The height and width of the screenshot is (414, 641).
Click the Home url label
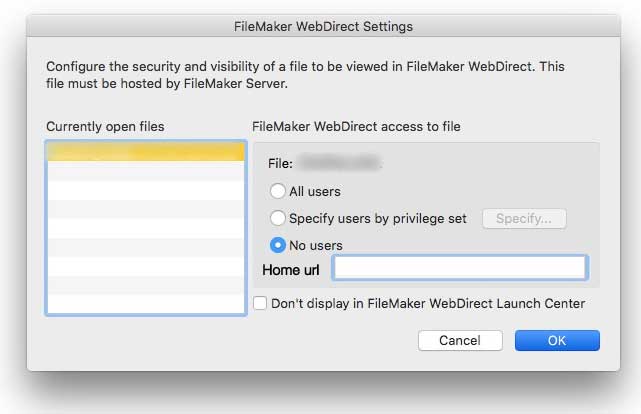click(291, 269)
